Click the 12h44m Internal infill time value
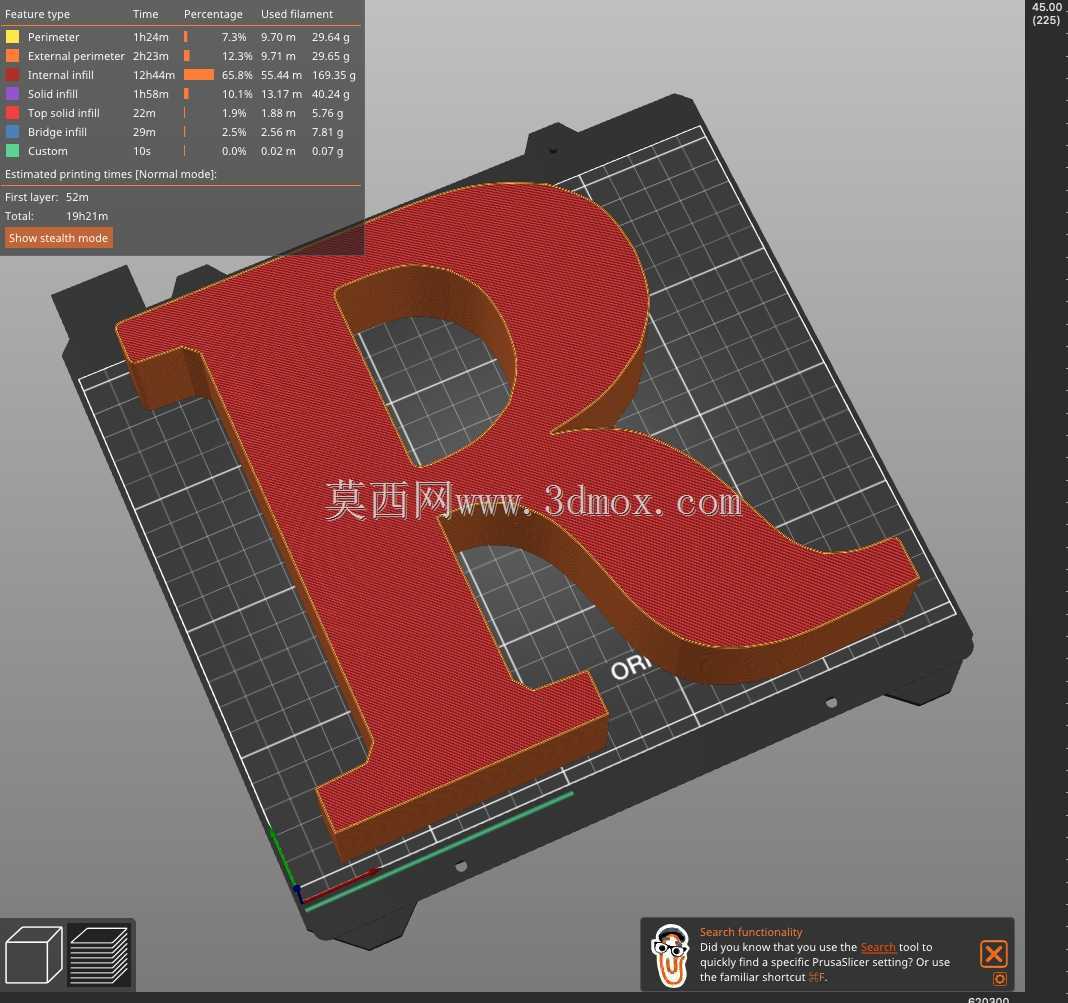This screenshot has width=1068, height=1003. 154,75
